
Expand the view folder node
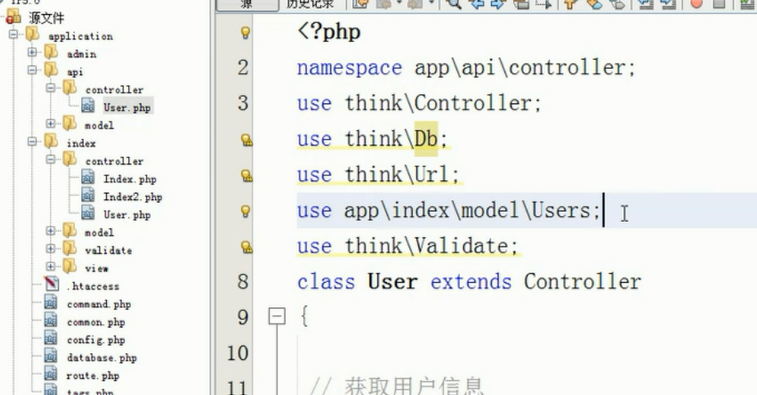(51, 266)
